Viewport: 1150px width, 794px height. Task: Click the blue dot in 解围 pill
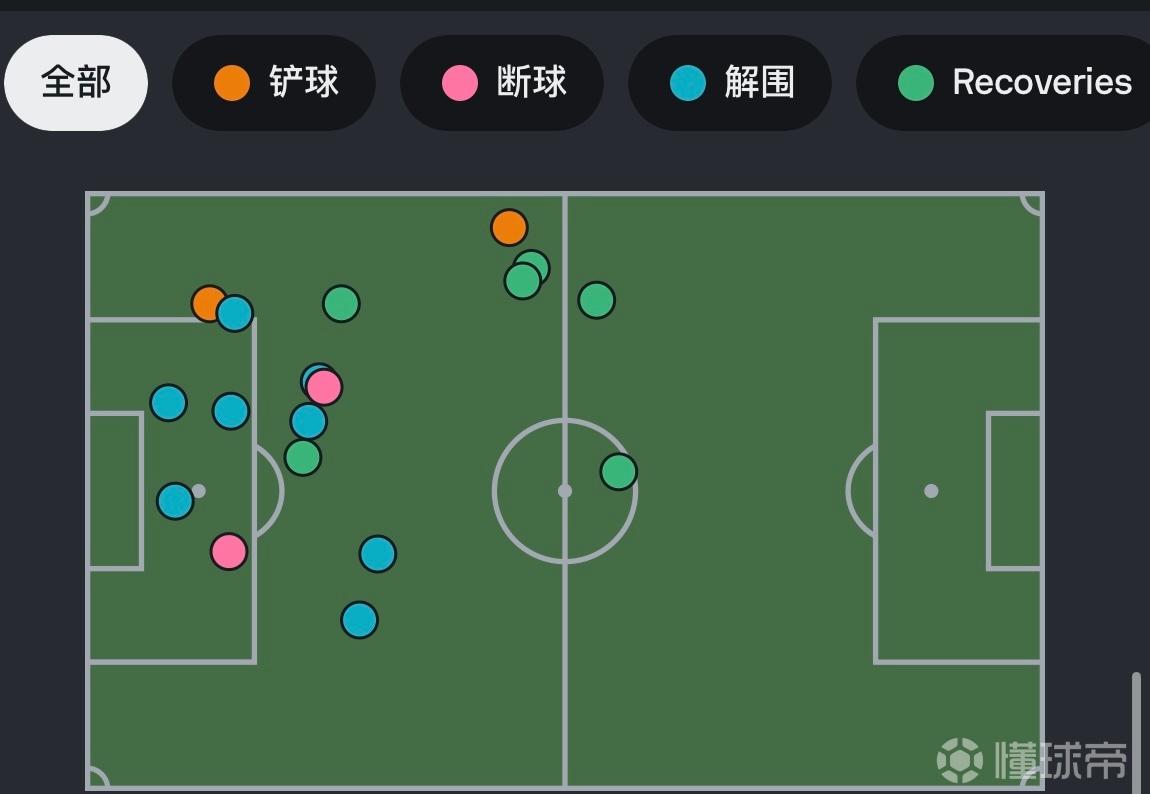[688, 83]
